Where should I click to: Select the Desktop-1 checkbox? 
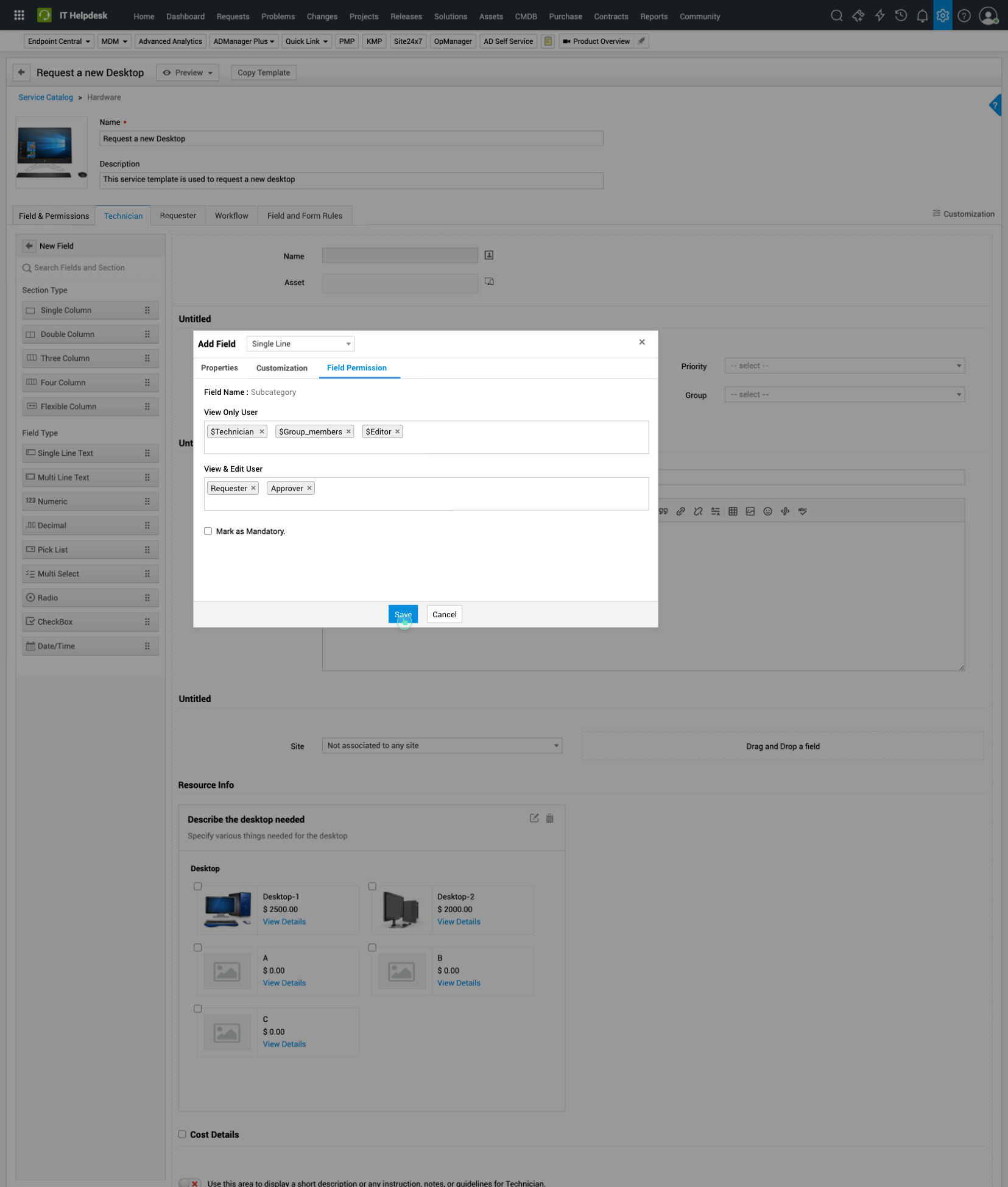197,887
